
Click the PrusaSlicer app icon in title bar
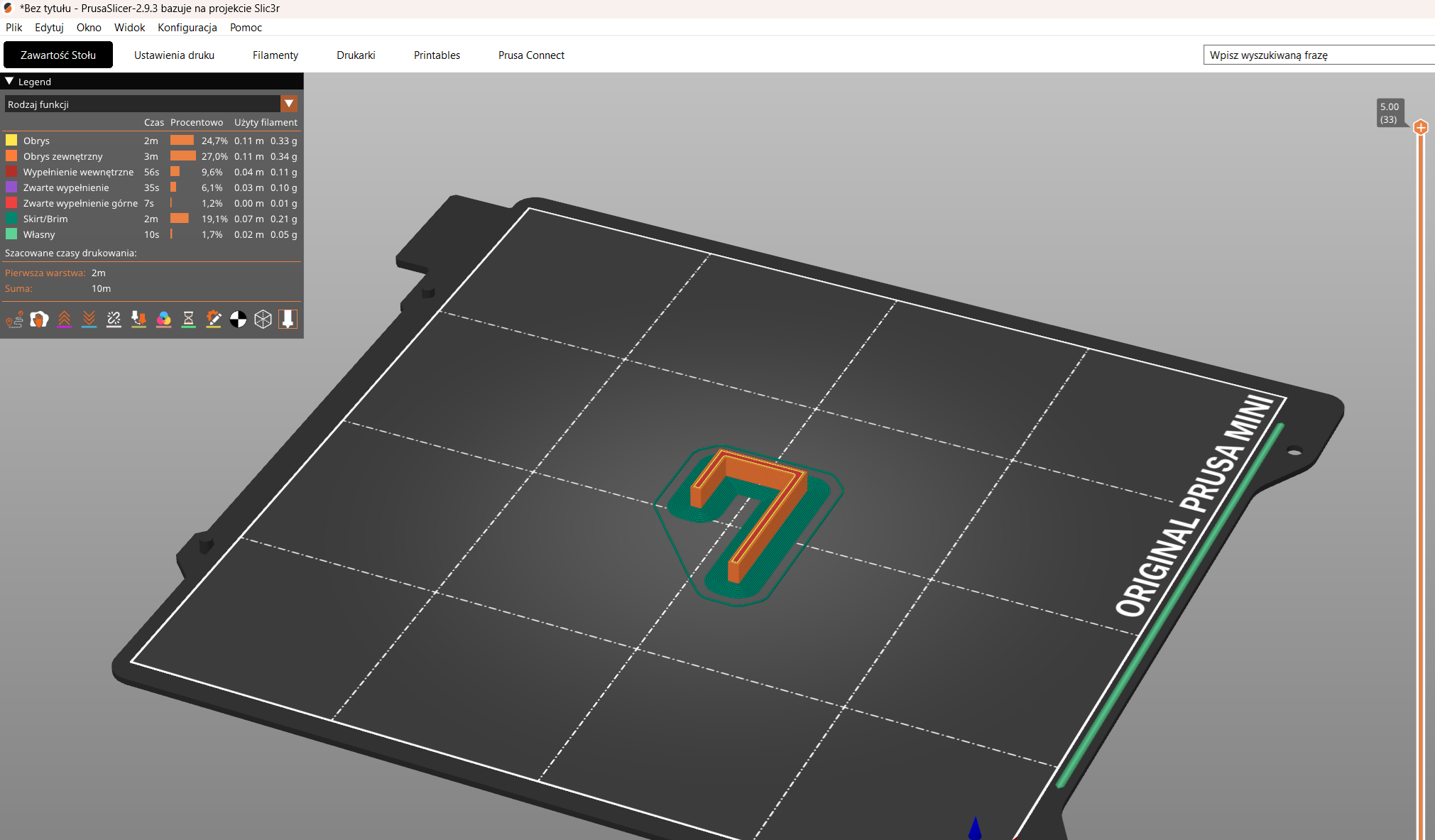[9, 9]
